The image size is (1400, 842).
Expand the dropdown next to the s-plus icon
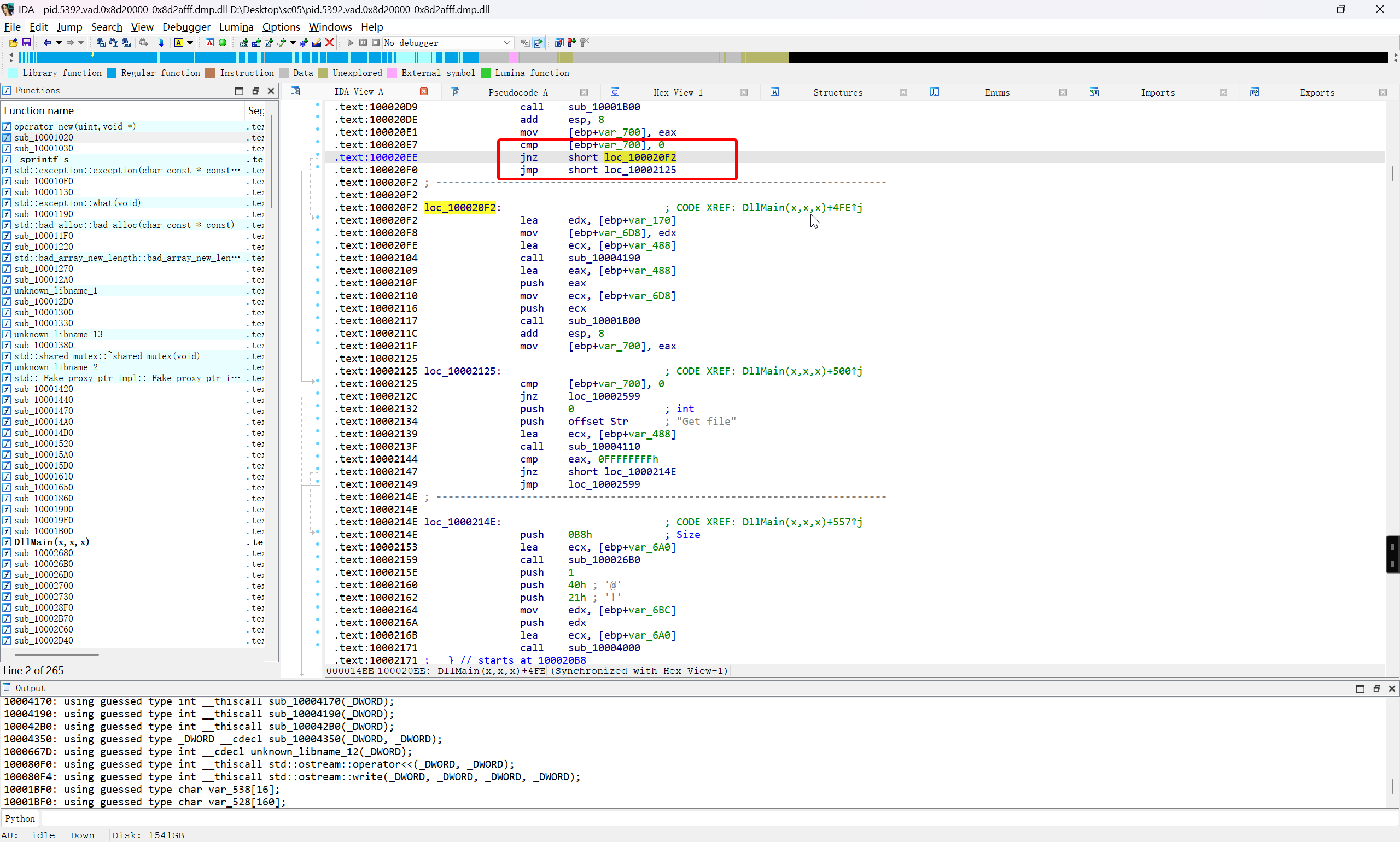[x=293, y=43]
